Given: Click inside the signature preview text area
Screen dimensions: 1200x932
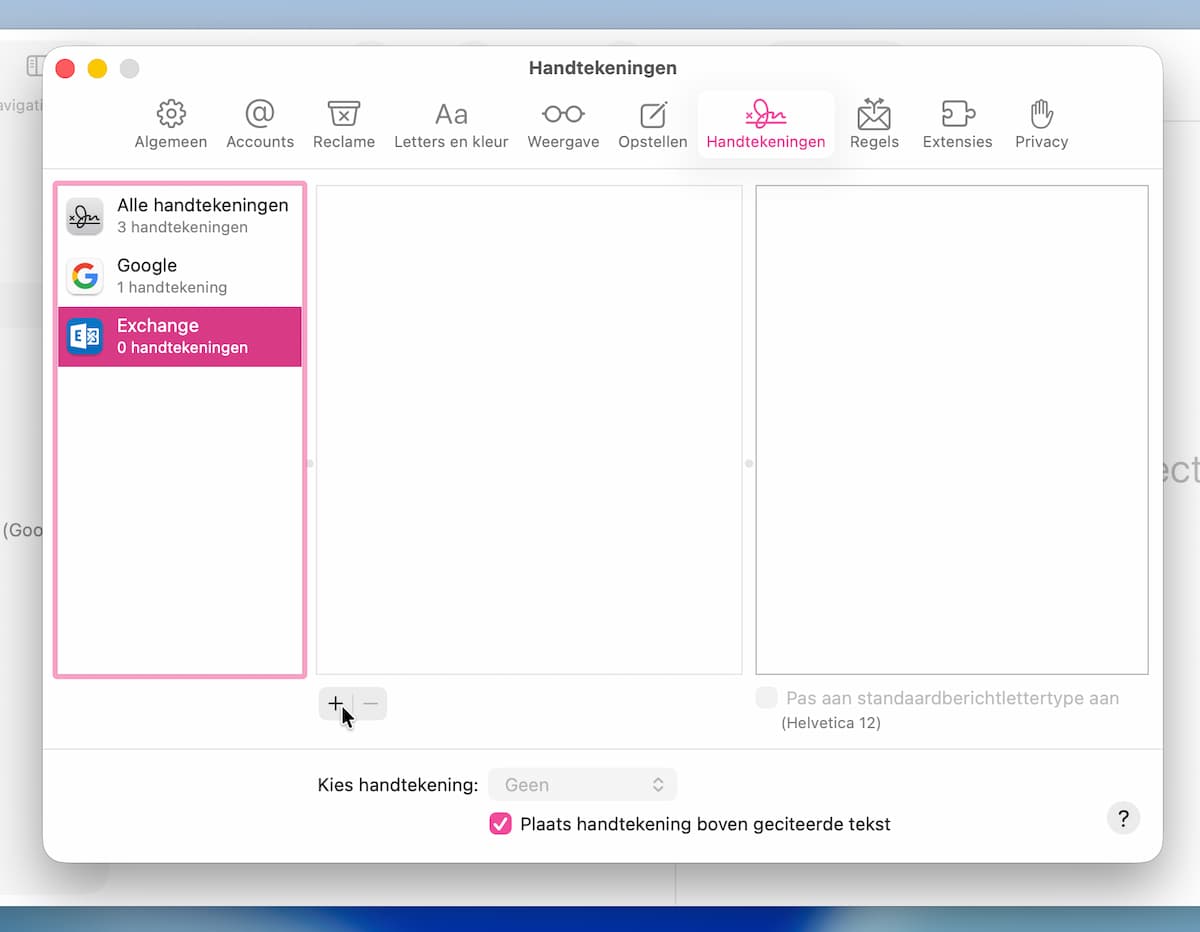Looking at the screenshot, I should [951, 430].
